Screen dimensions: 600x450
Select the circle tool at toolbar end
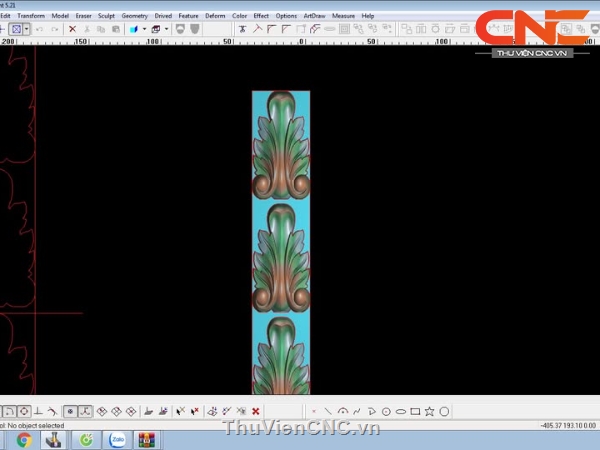444,411
